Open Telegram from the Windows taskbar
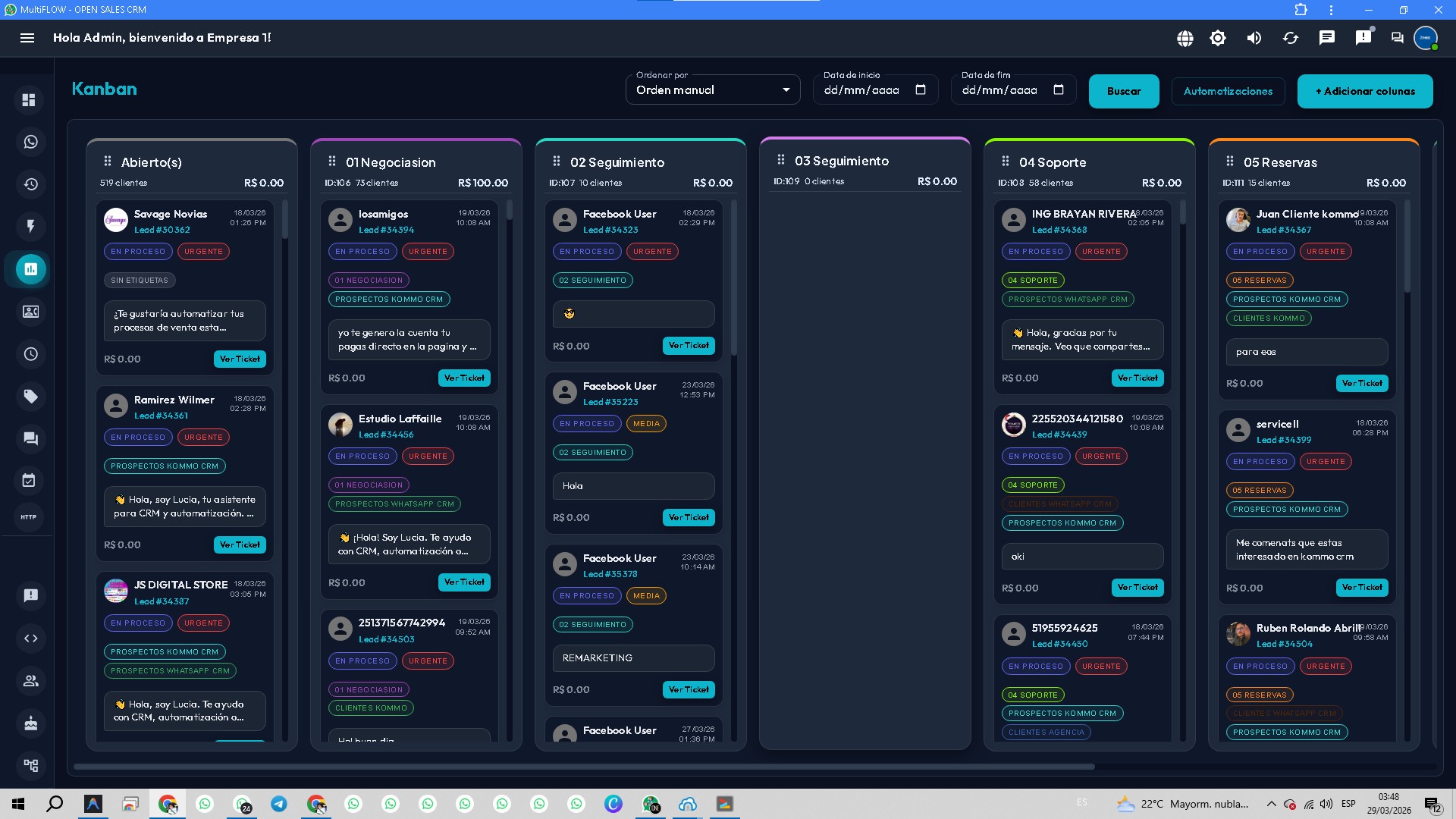1456x819 pixels. (x=279, y=804)
